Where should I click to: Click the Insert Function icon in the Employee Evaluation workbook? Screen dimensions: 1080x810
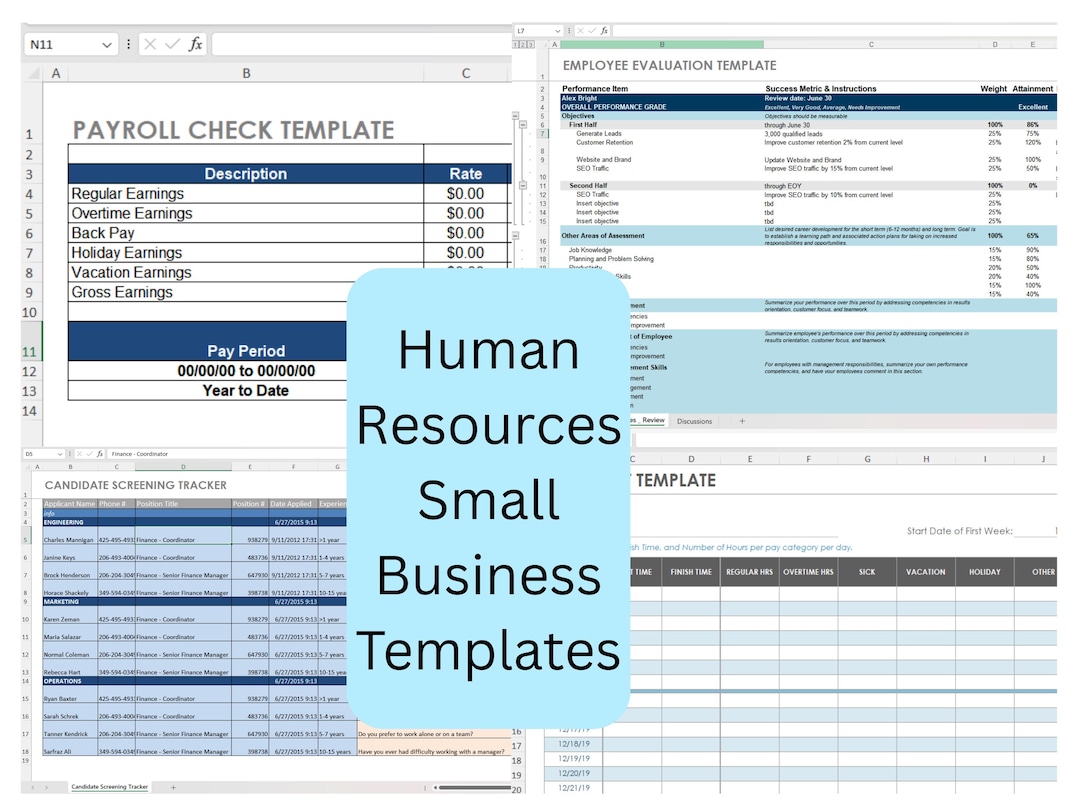[604, 30]
